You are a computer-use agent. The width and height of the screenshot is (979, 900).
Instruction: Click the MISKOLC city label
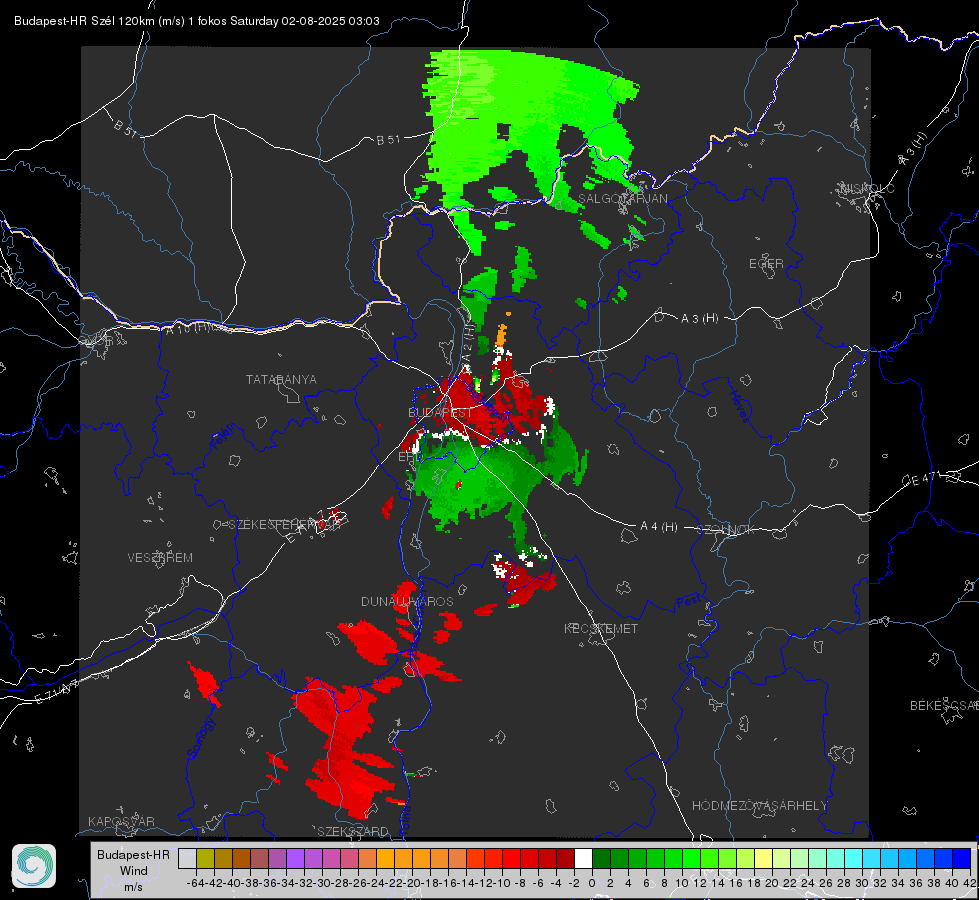pyautogui.click(x=867, y=188)
